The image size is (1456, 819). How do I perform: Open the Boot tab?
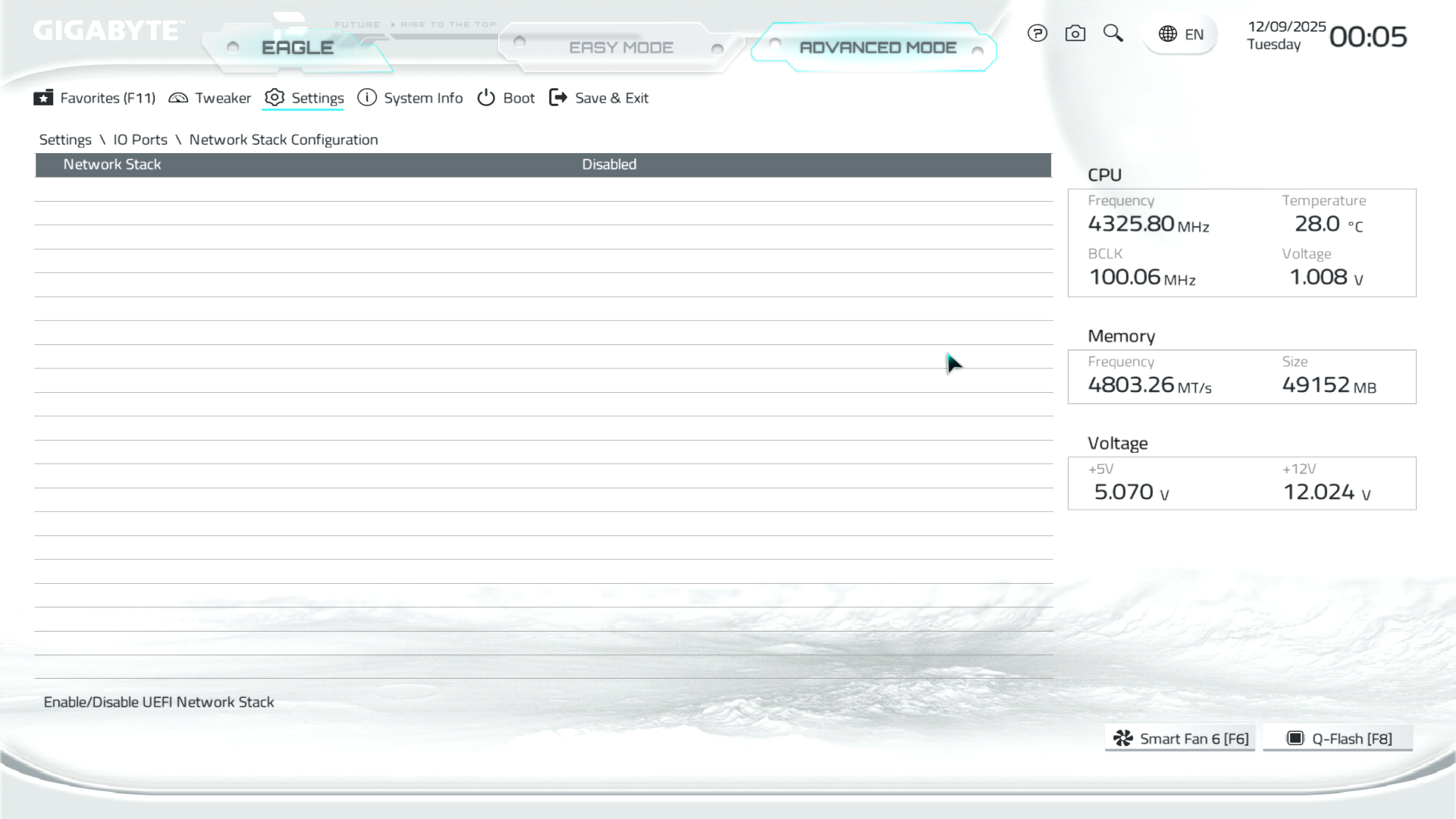[519, 98]
